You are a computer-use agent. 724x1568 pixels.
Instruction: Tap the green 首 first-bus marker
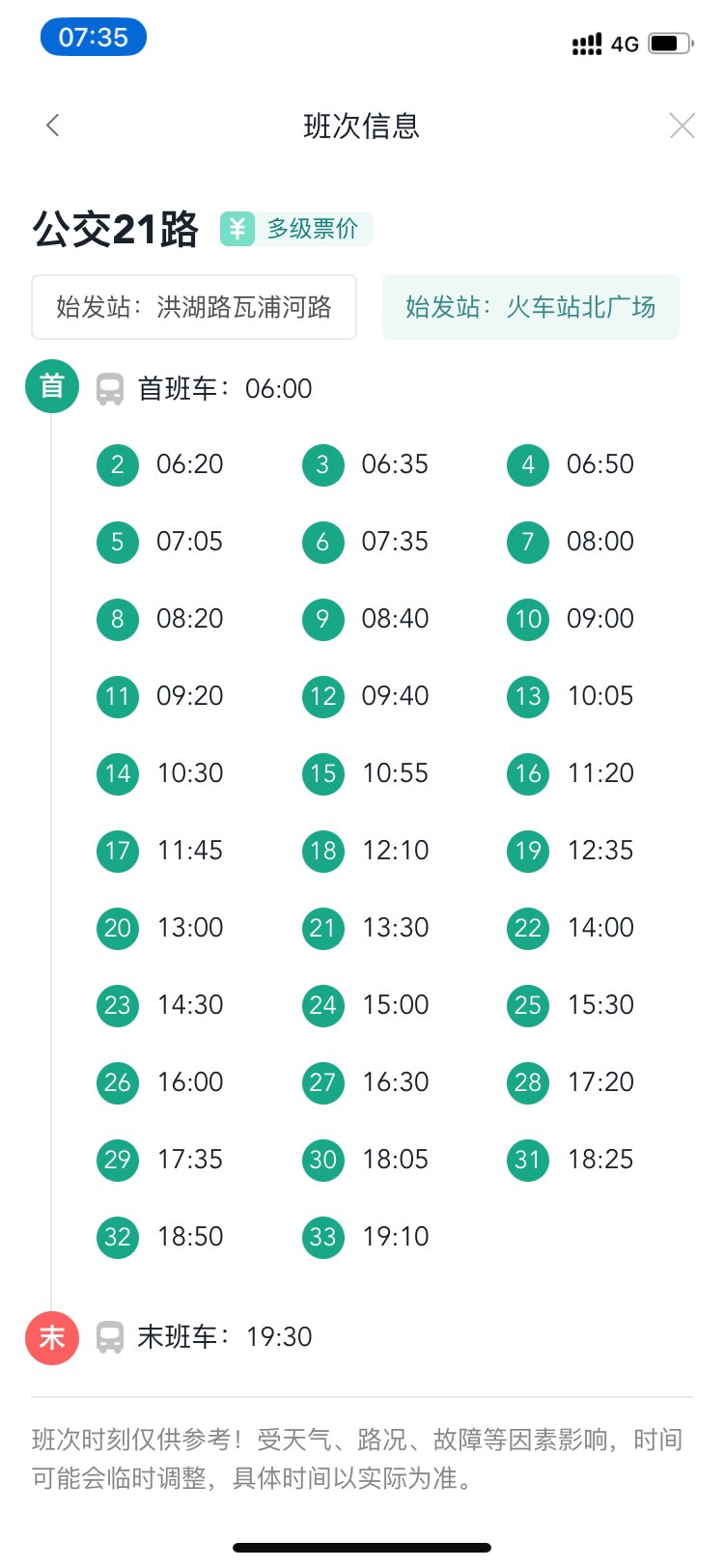[51, 387]
